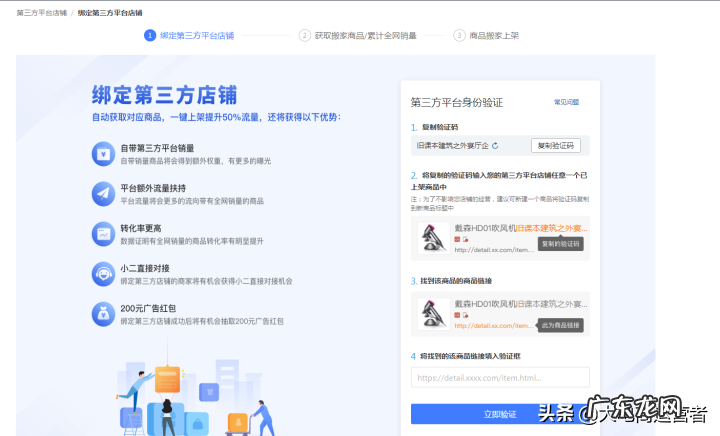Screen dimensions: 720x436
Task: Click the subtitle 自动获取对应商品，一键上架提升50%流量
Action: tap(216, 117)
